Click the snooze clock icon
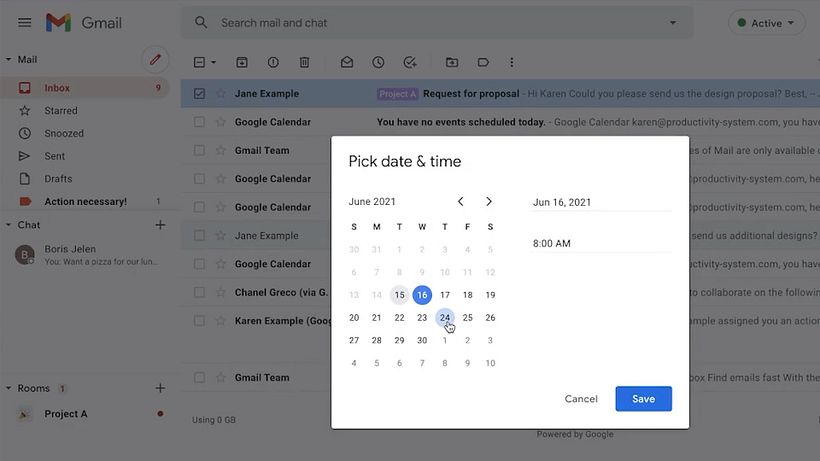This screenshot has width=820, height=461. click(x=378, y=62)
